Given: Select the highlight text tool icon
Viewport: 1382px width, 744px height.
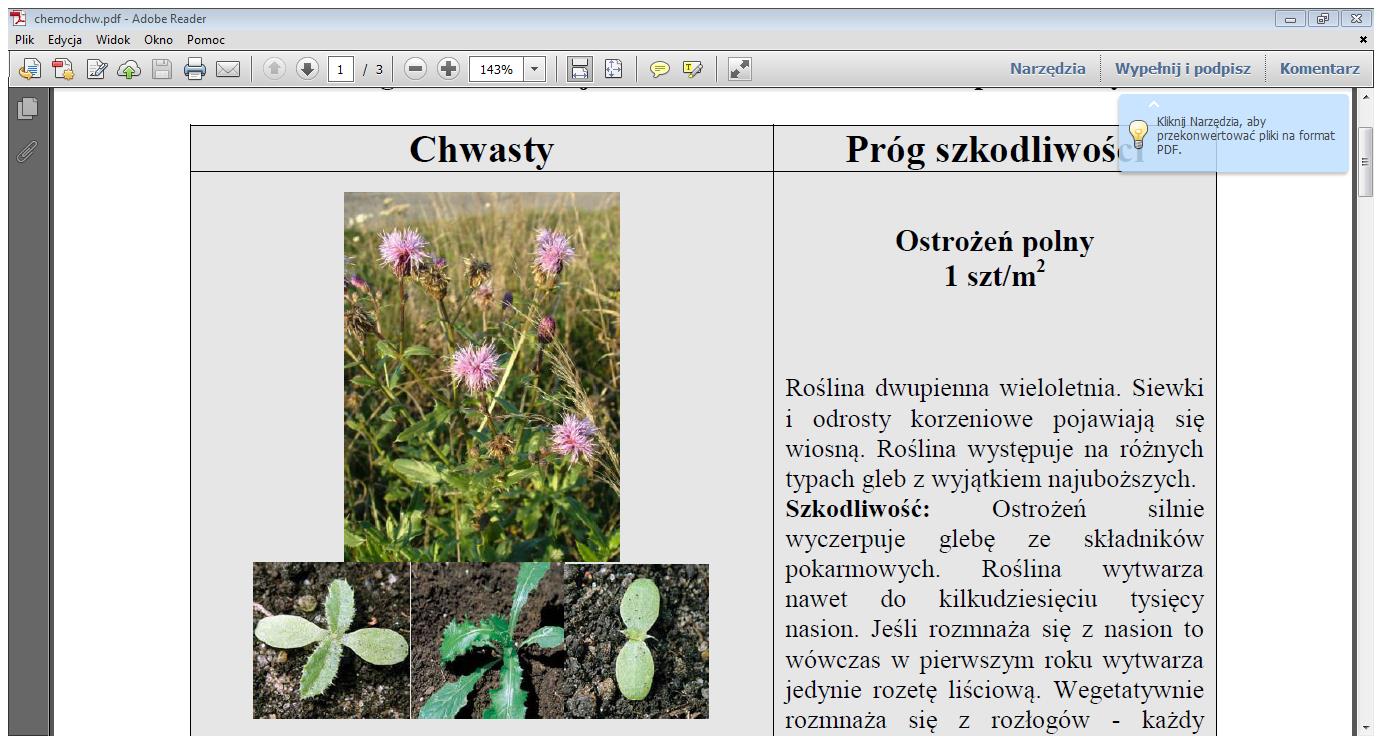Looking at the screenshot, I should click(693, 69).
